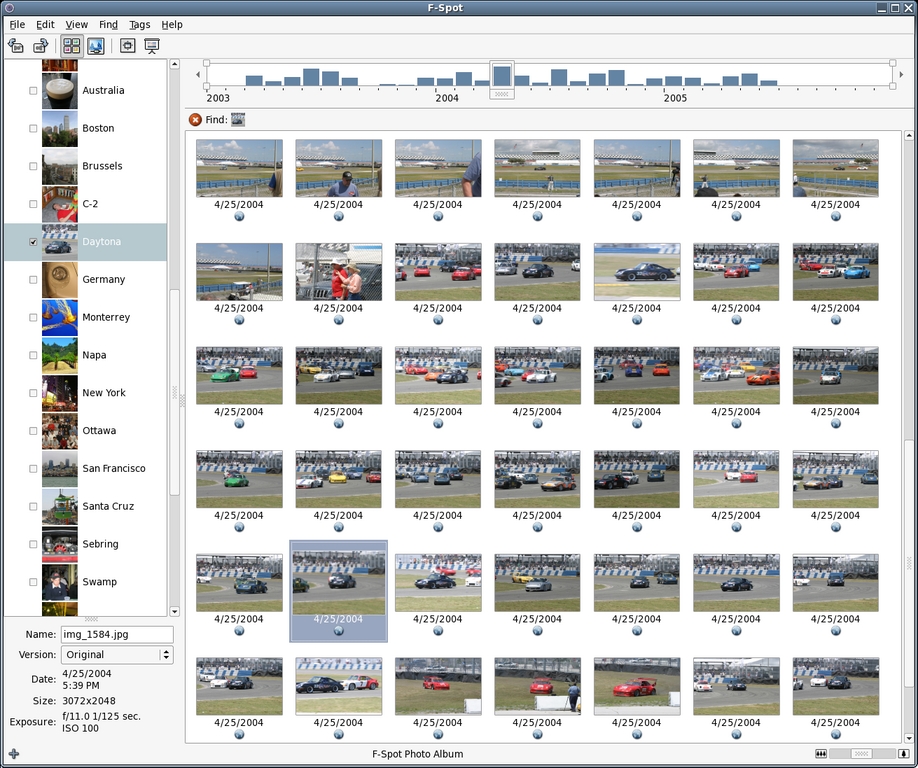
Task: Start the slideshow from the toolbar
Action: [x=152, y=46]
